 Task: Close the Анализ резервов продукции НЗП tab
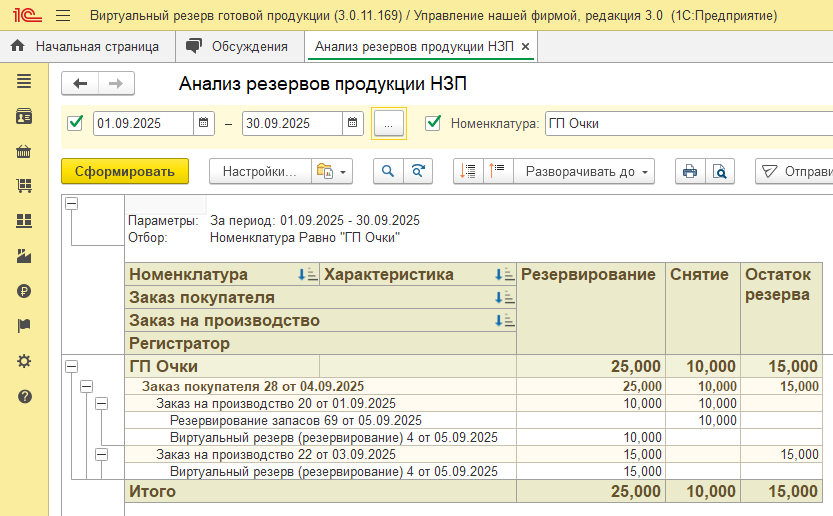coord(525,47)
